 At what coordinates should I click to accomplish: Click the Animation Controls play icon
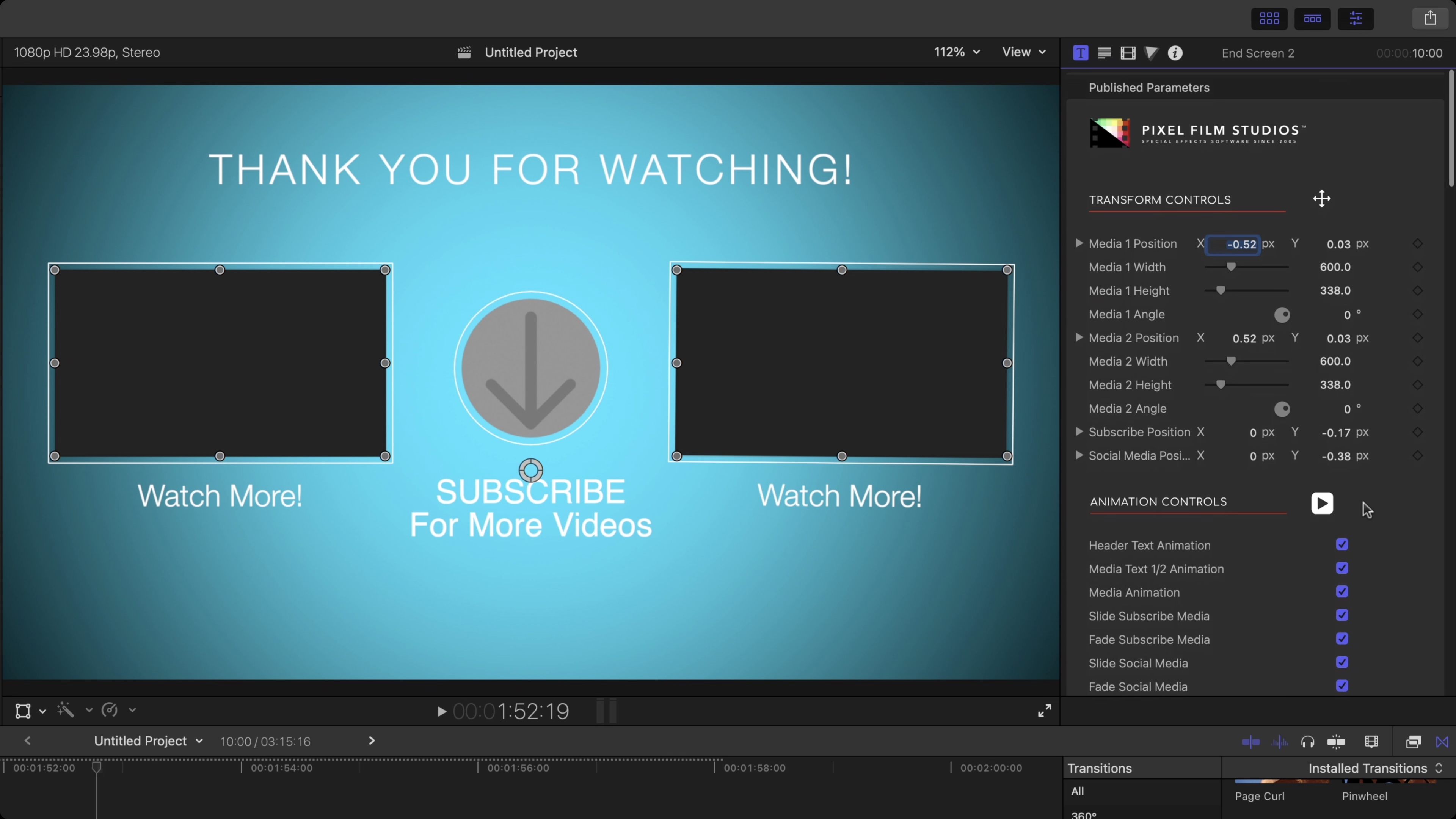(1321, 503)
